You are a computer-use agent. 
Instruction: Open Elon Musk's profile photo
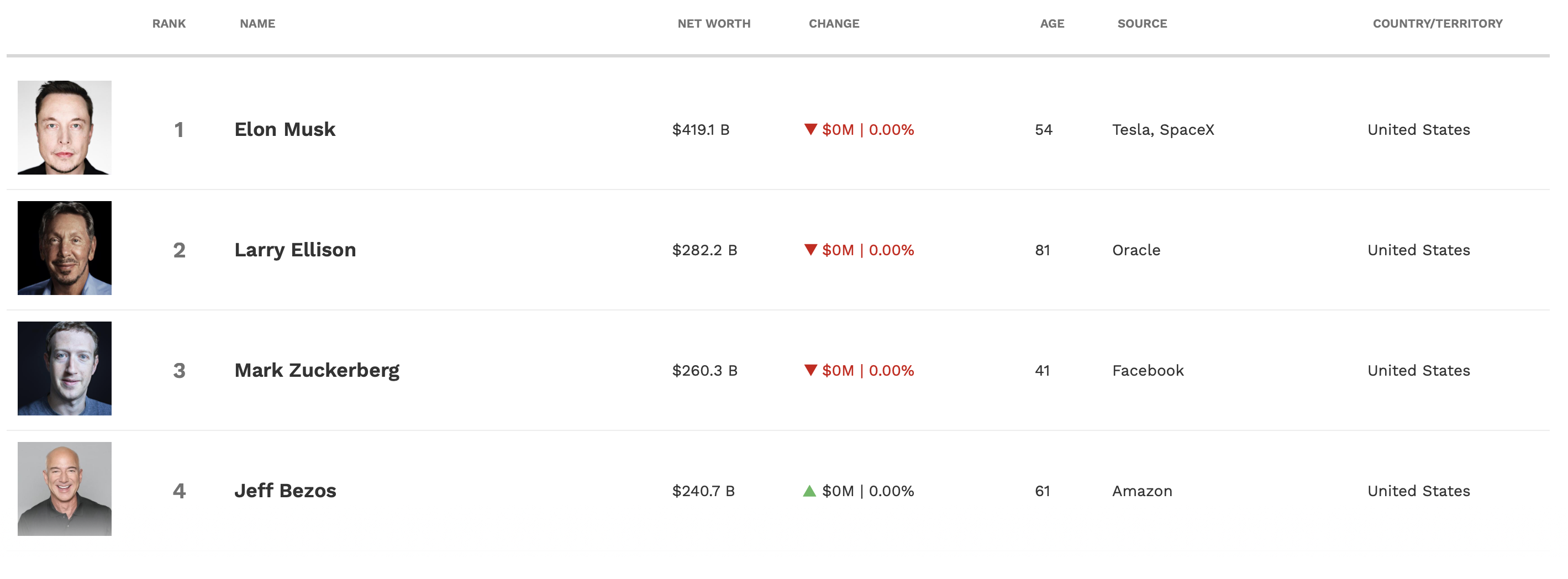coord(65,128)
